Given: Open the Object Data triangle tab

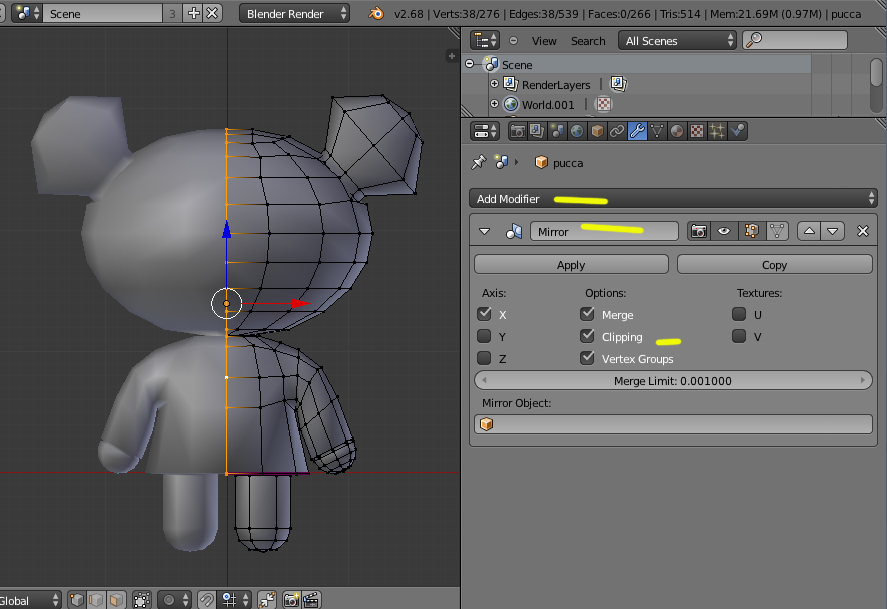Looking at the screenshot, I should [657, 131].
